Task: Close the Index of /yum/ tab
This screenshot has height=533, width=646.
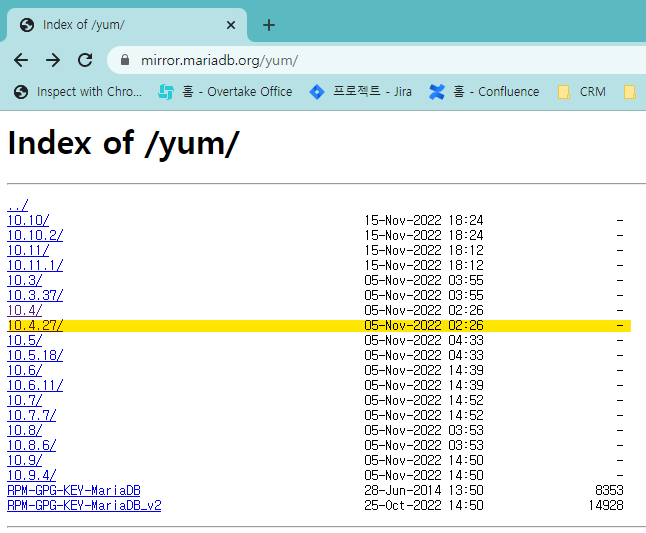Action: click(231, 25)
